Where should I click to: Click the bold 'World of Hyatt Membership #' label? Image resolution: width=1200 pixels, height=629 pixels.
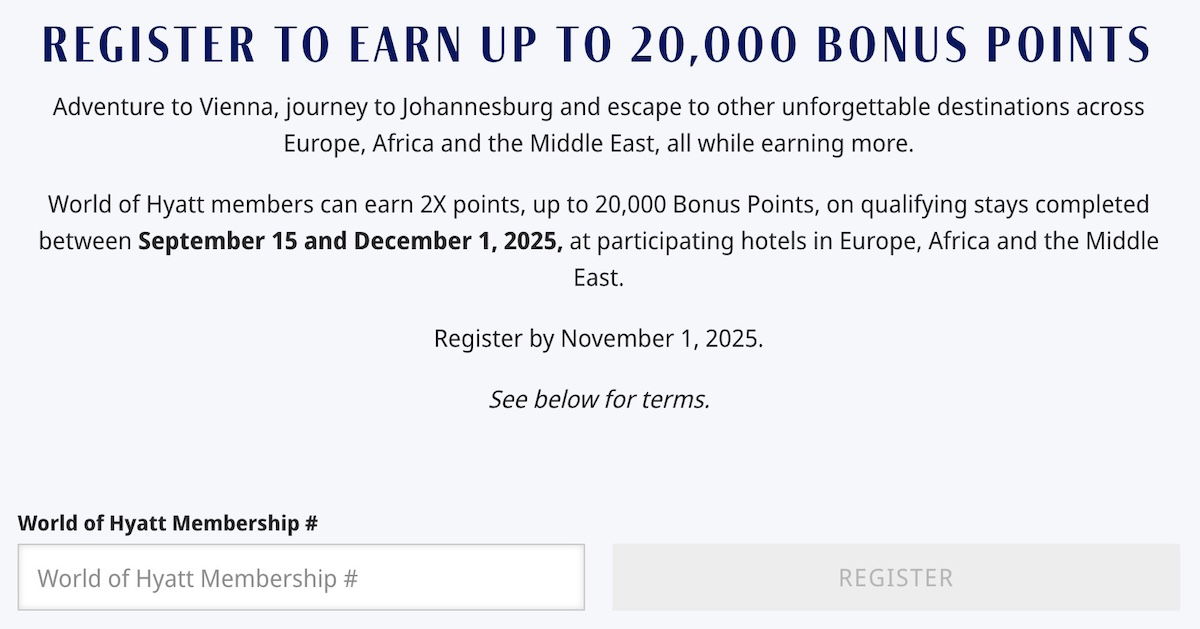click(x=168, y=523)
